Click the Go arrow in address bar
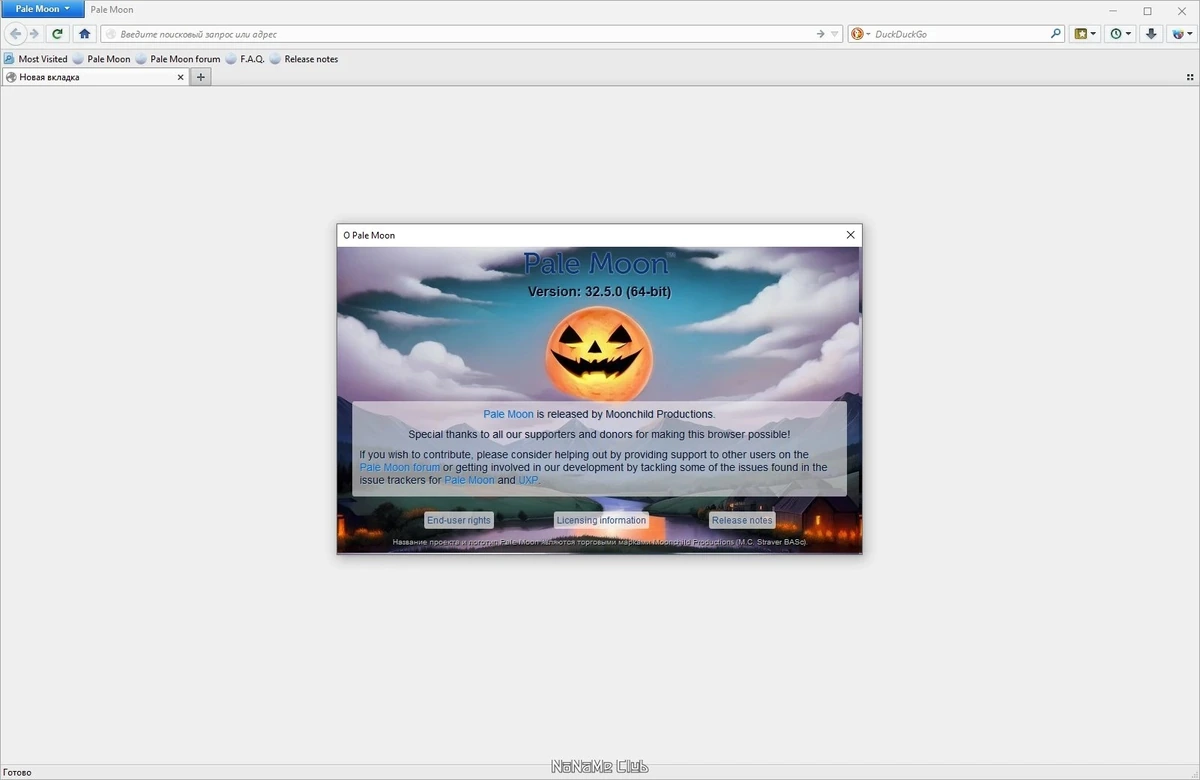 coord(821,34)
